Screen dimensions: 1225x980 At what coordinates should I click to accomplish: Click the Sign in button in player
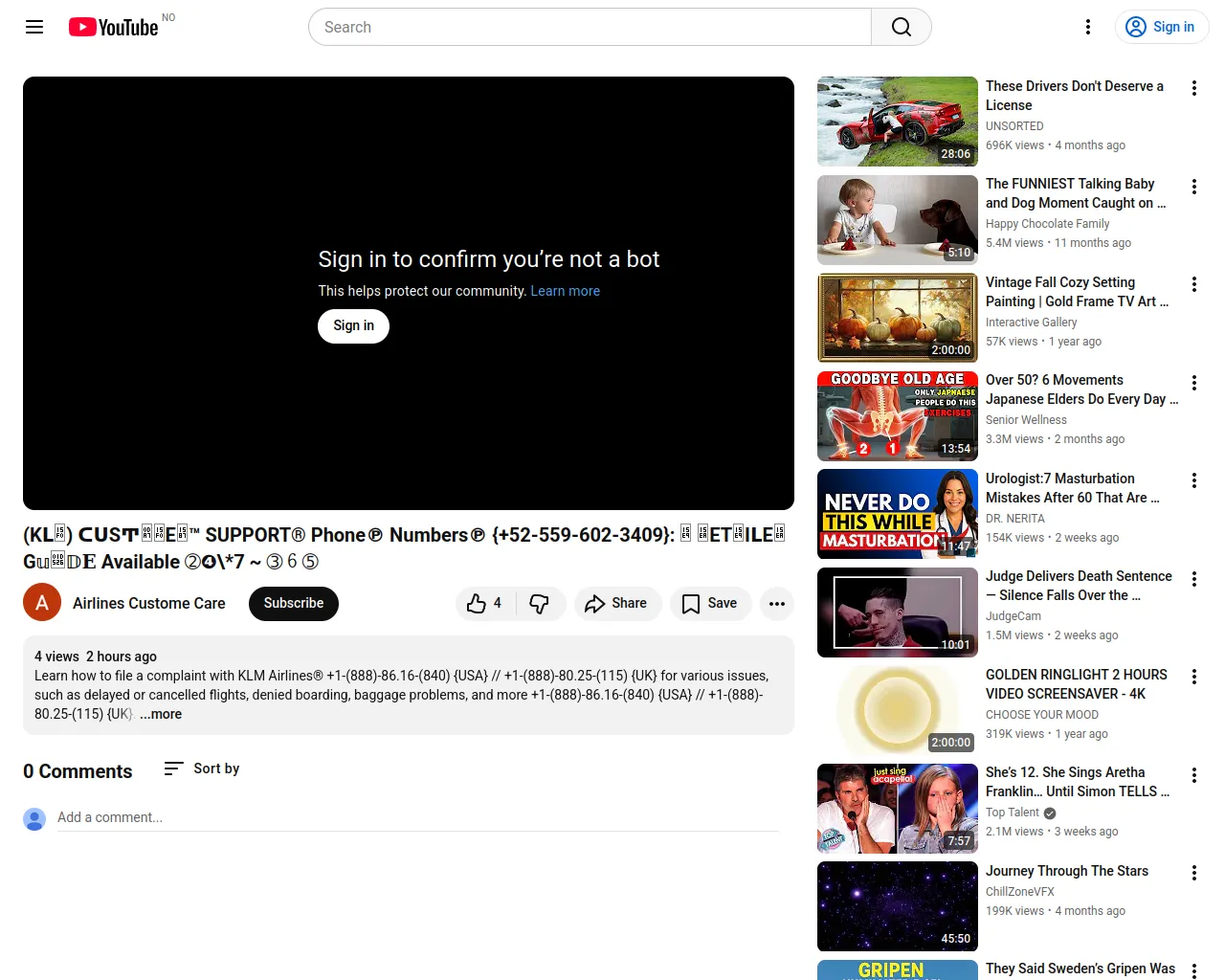click(353, 326)
